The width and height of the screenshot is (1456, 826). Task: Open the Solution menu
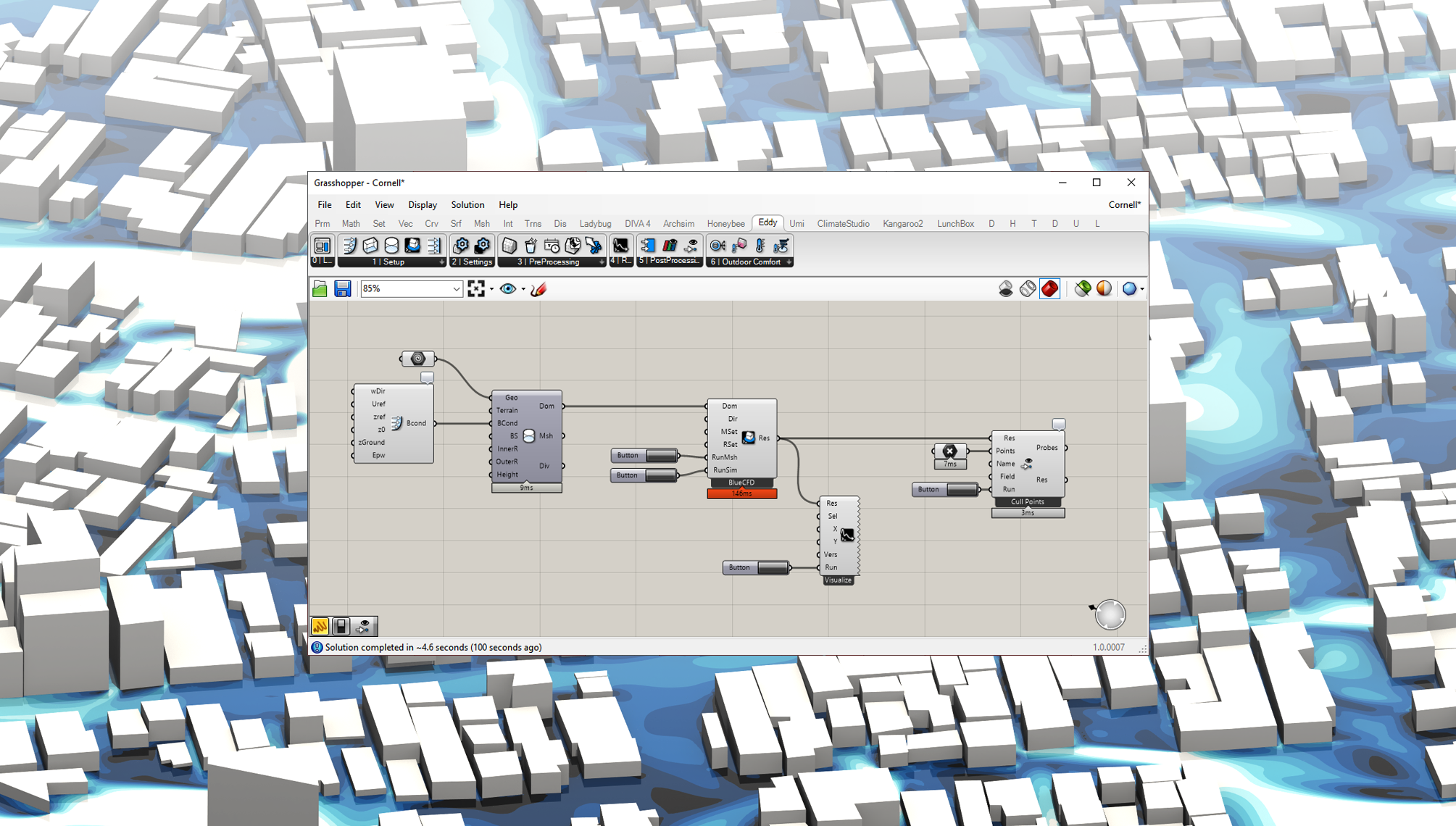click(467, 205)
